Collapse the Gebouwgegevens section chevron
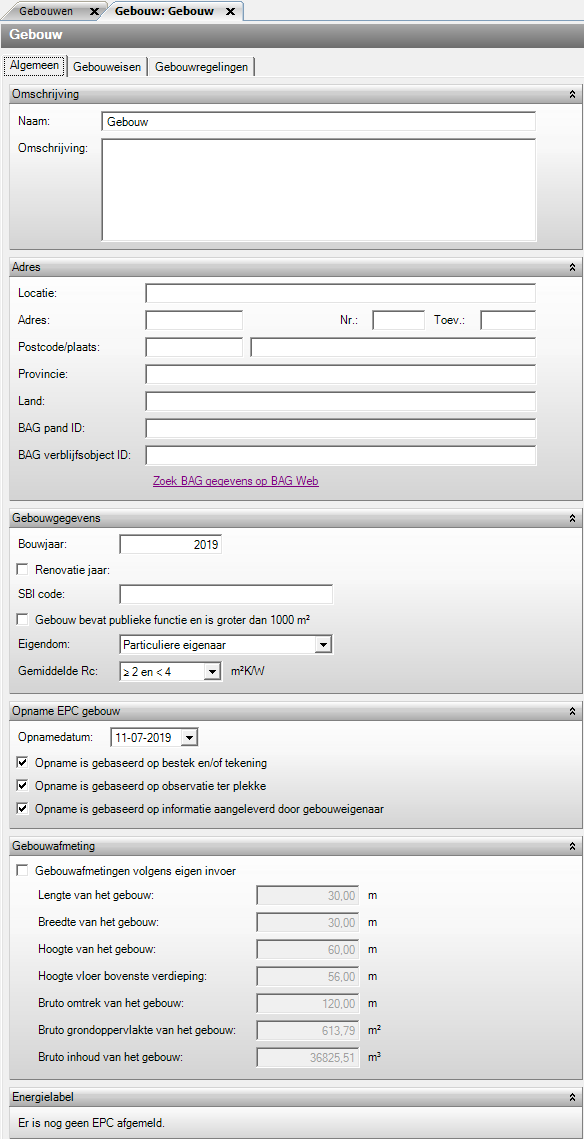 (572, 517)
